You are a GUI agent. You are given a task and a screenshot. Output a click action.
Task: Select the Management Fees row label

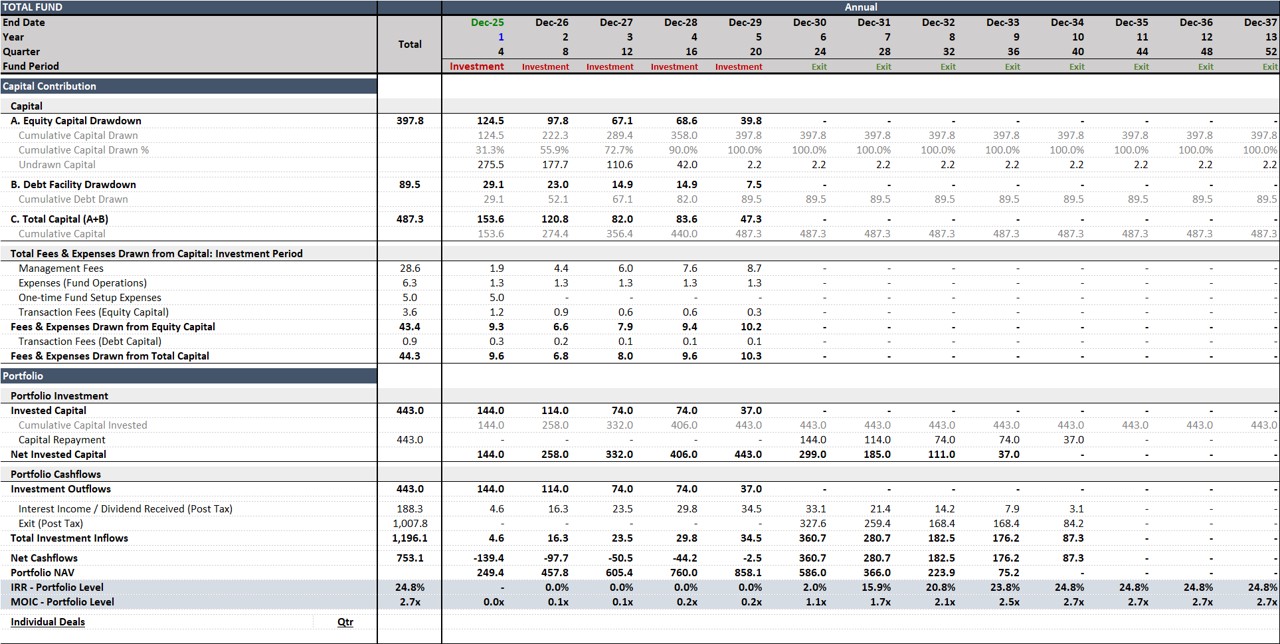coord(61,269)
